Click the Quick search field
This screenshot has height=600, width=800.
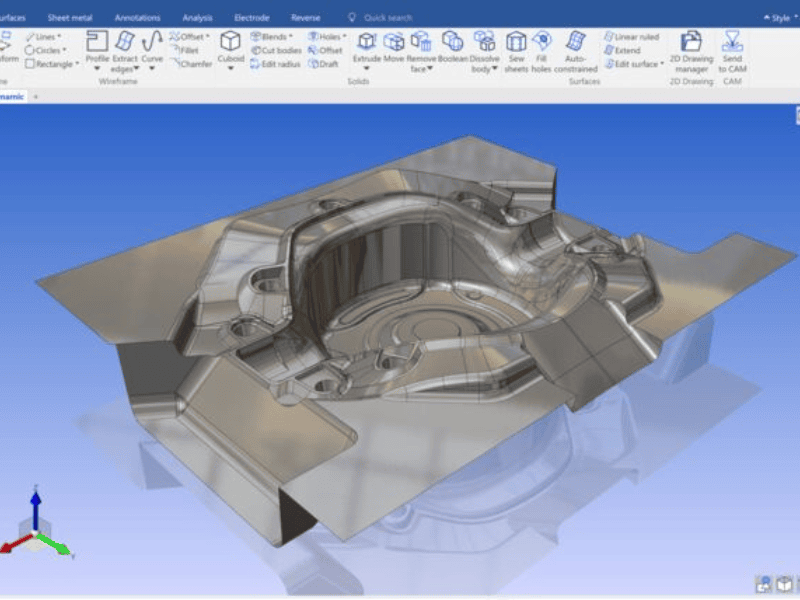point(388,18)
